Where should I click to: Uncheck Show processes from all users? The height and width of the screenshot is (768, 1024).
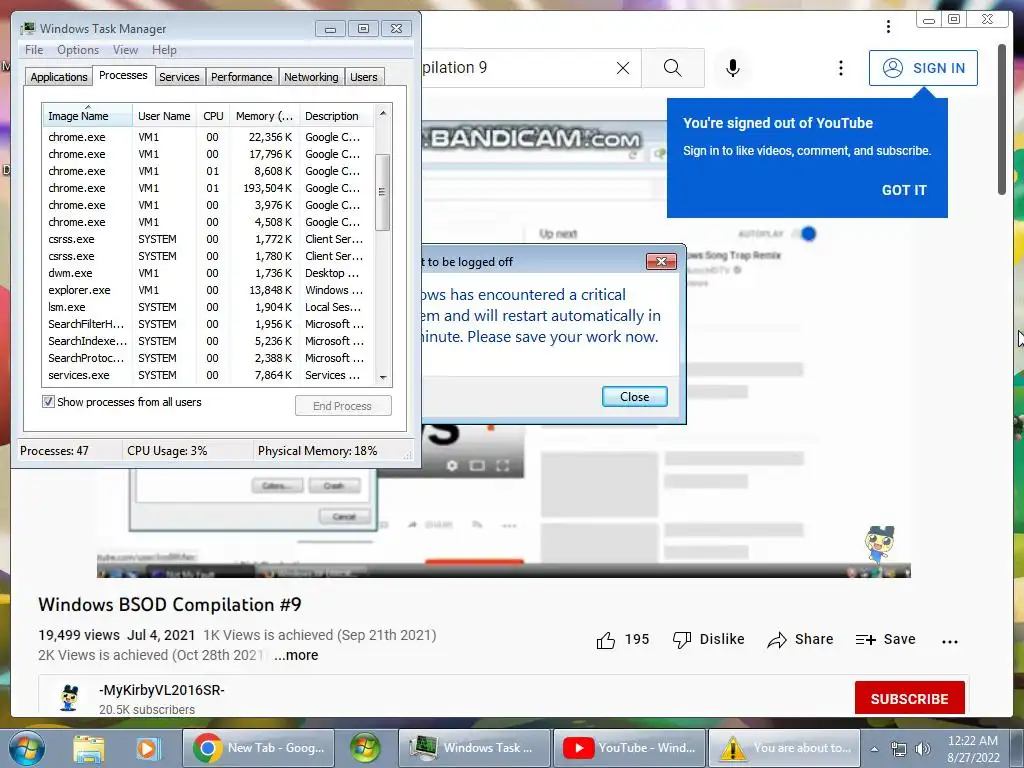(x=48, y=402)
